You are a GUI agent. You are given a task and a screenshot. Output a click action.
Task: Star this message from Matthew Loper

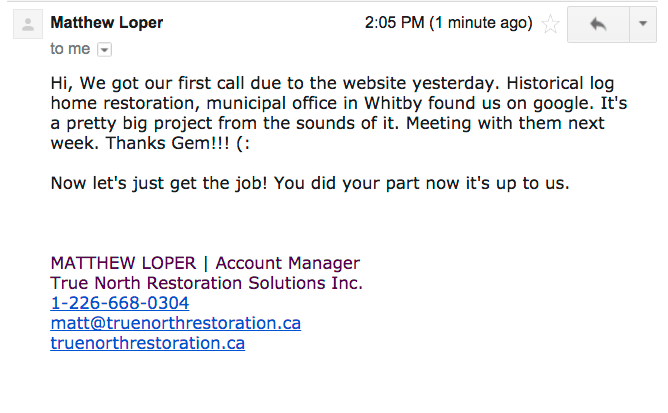(x=550, y=24)
